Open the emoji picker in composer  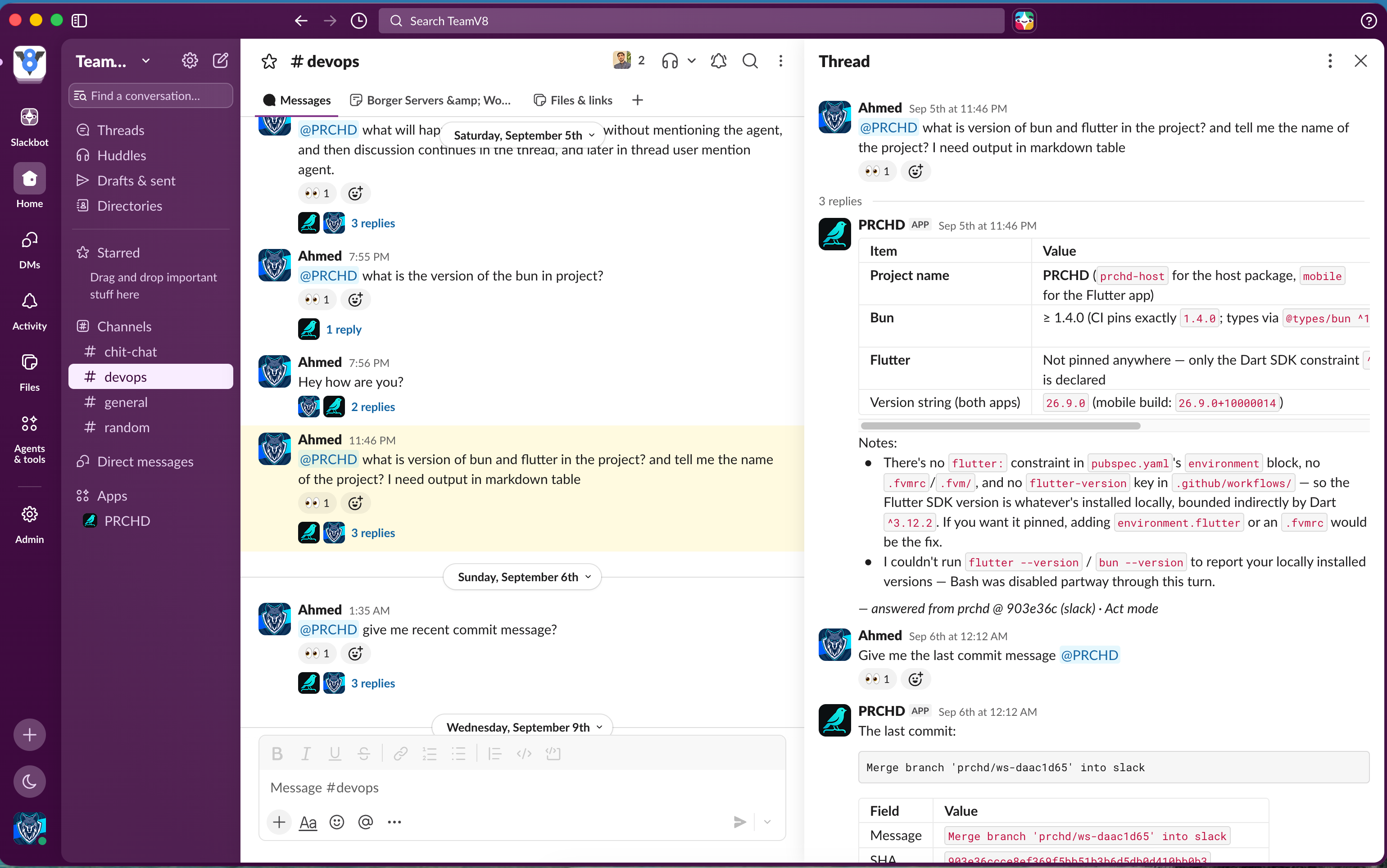point(336,822)
